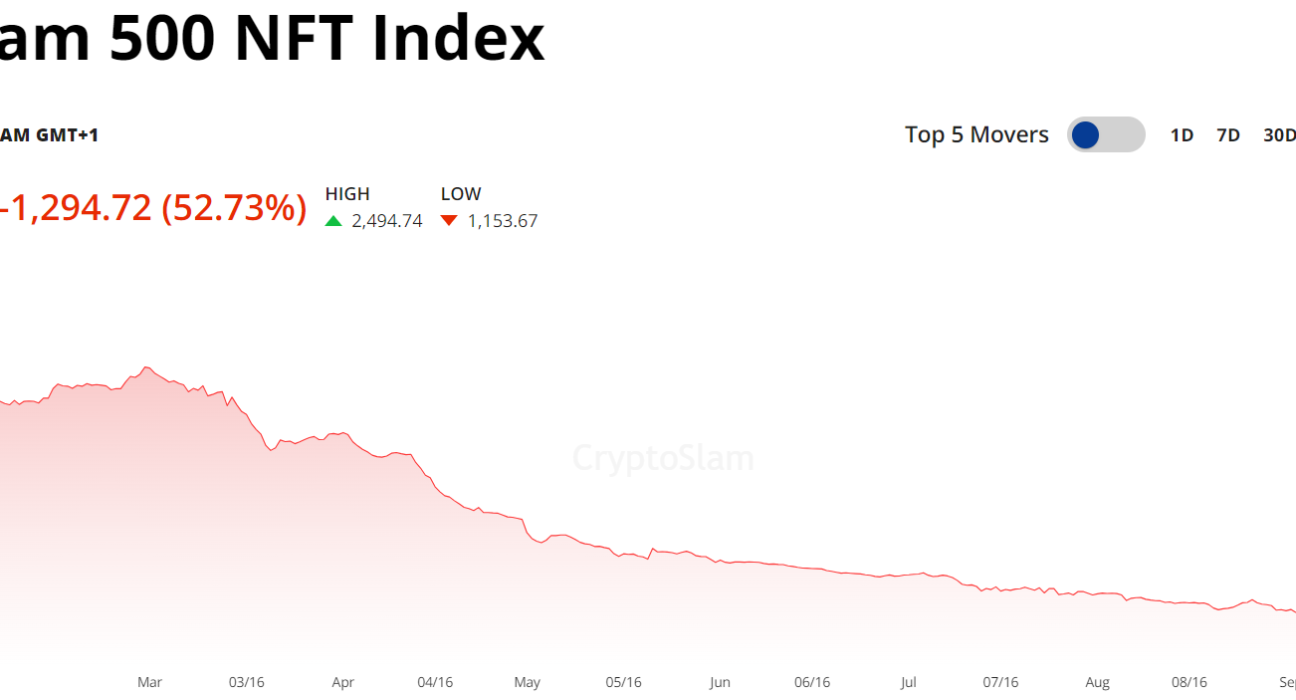Click the 03/16 date axis label
This screenshot has width=1296, height=700.
(x=246, y=682)
